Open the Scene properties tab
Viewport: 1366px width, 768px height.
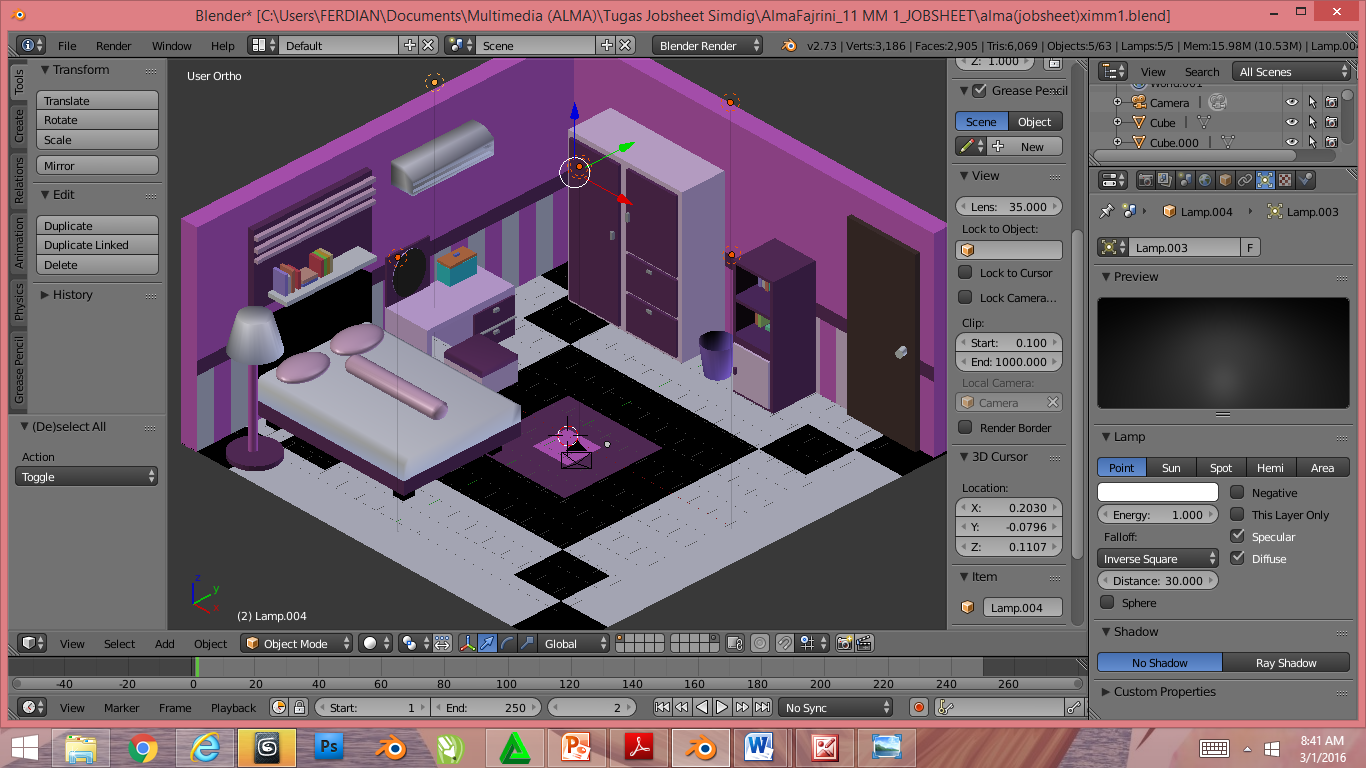click(x=1184, y=181)
